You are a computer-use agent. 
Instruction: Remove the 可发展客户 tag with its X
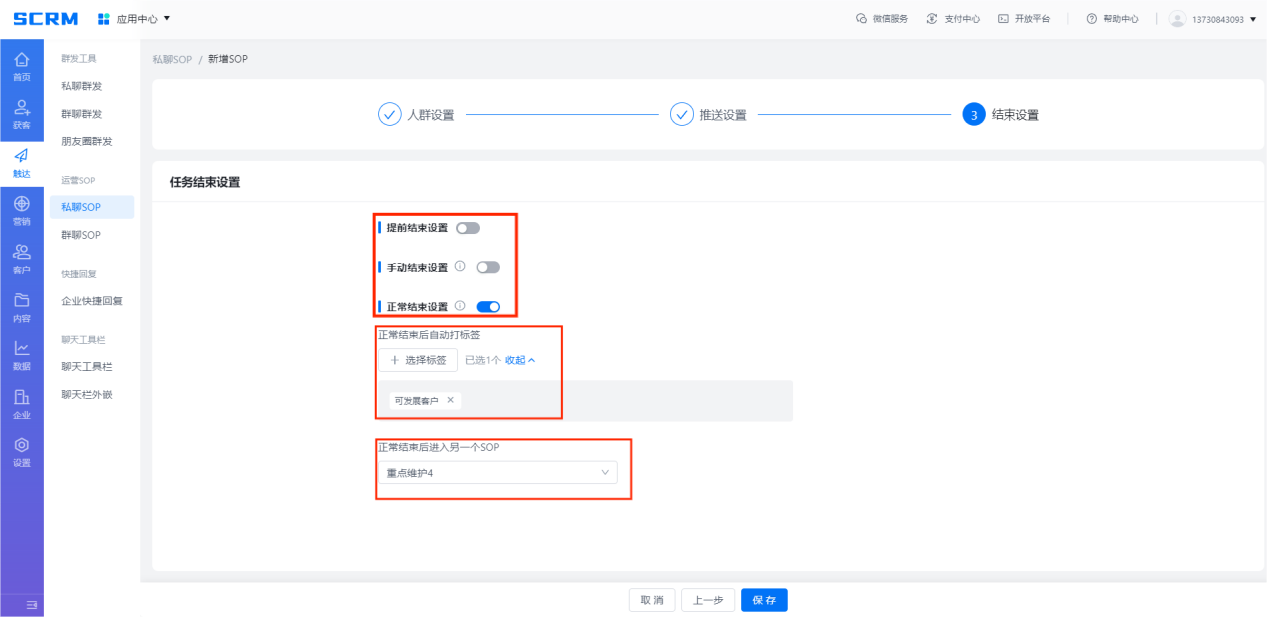pos(450,400)
